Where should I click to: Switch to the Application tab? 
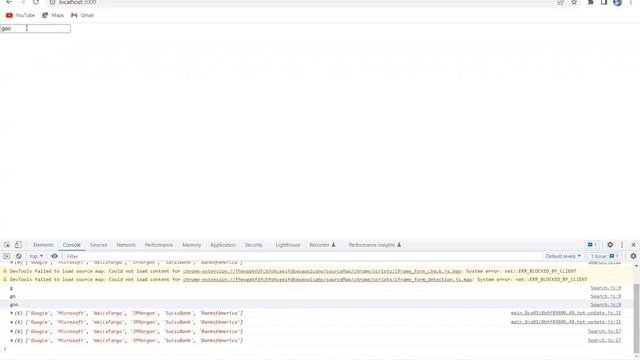(x=223, y=245)
